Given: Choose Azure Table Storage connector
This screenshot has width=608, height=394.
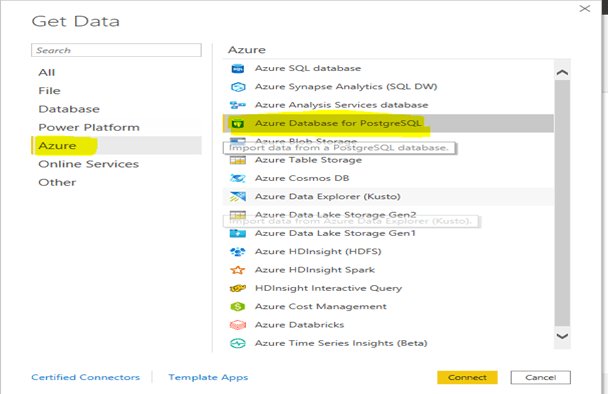Looking at the screenshot, I should 389,160.
